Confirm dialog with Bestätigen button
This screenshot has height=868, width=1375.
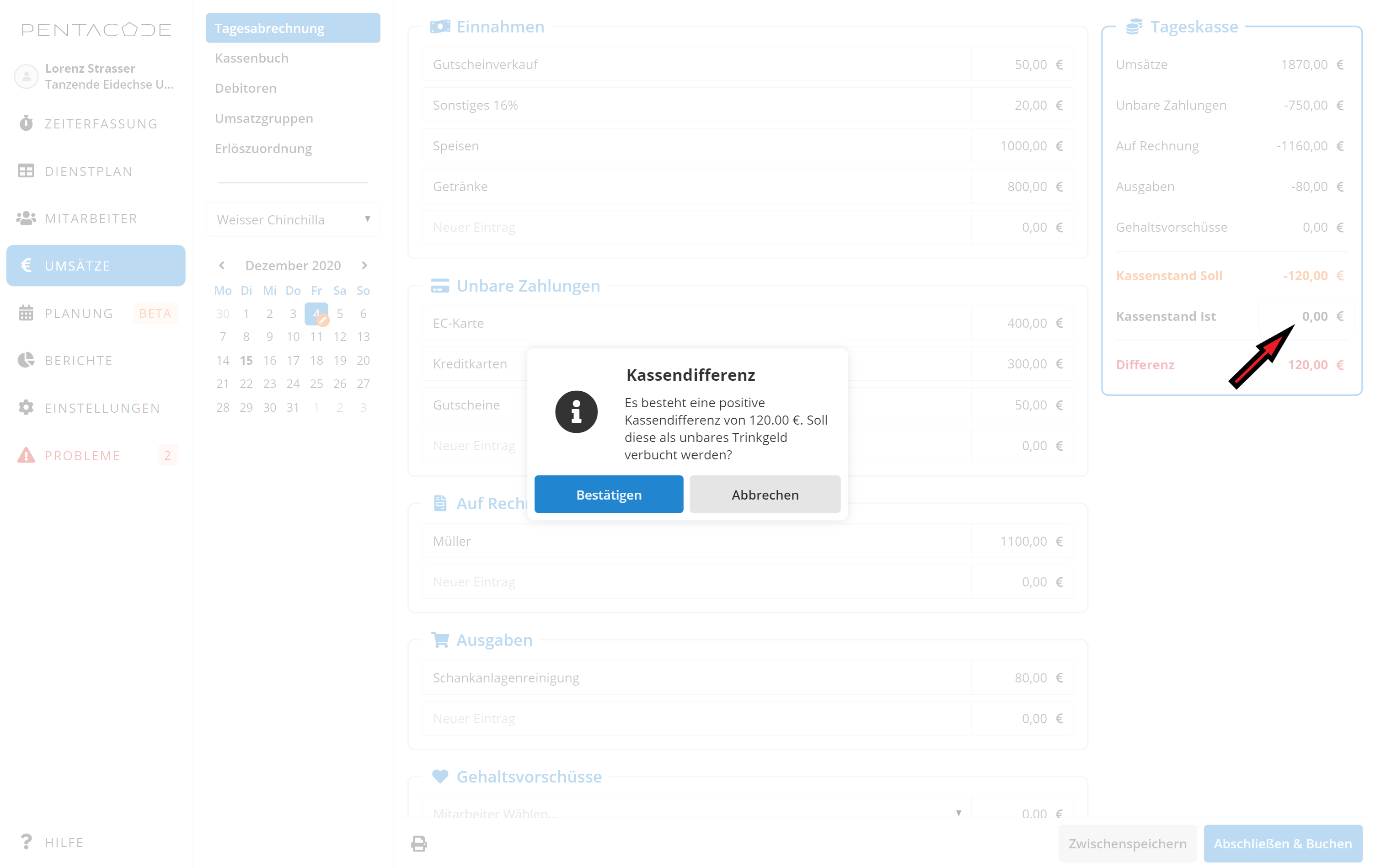point(608,494)
